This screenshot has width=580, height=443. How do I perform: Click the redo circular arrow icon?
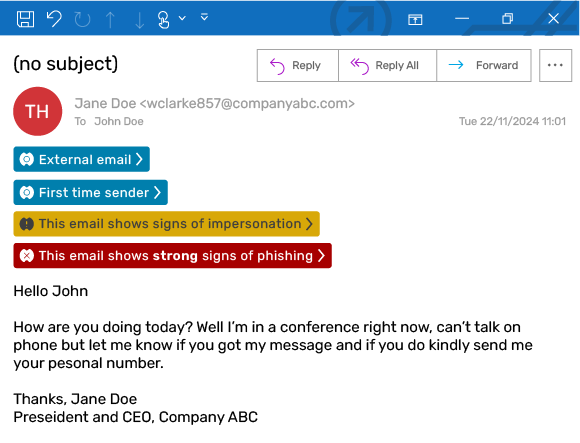point(82,19)
